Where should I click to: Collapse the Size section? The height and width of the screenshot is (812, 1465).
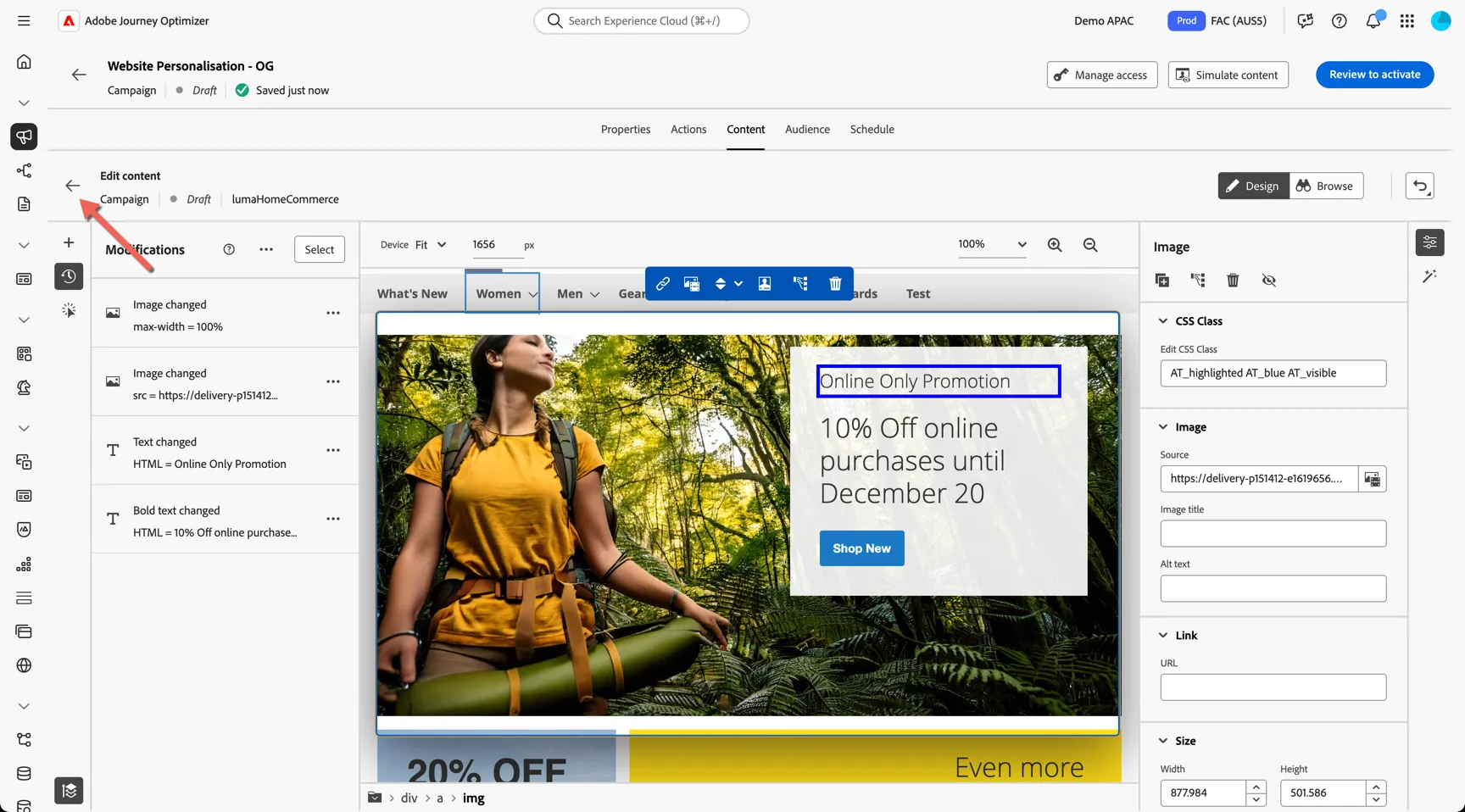click(1163, 741)
